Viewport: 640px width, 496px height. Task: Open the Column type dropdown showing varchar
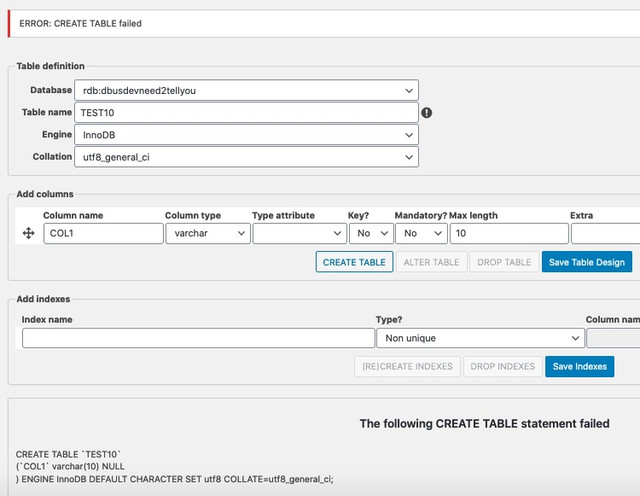(x=208, y=233)
